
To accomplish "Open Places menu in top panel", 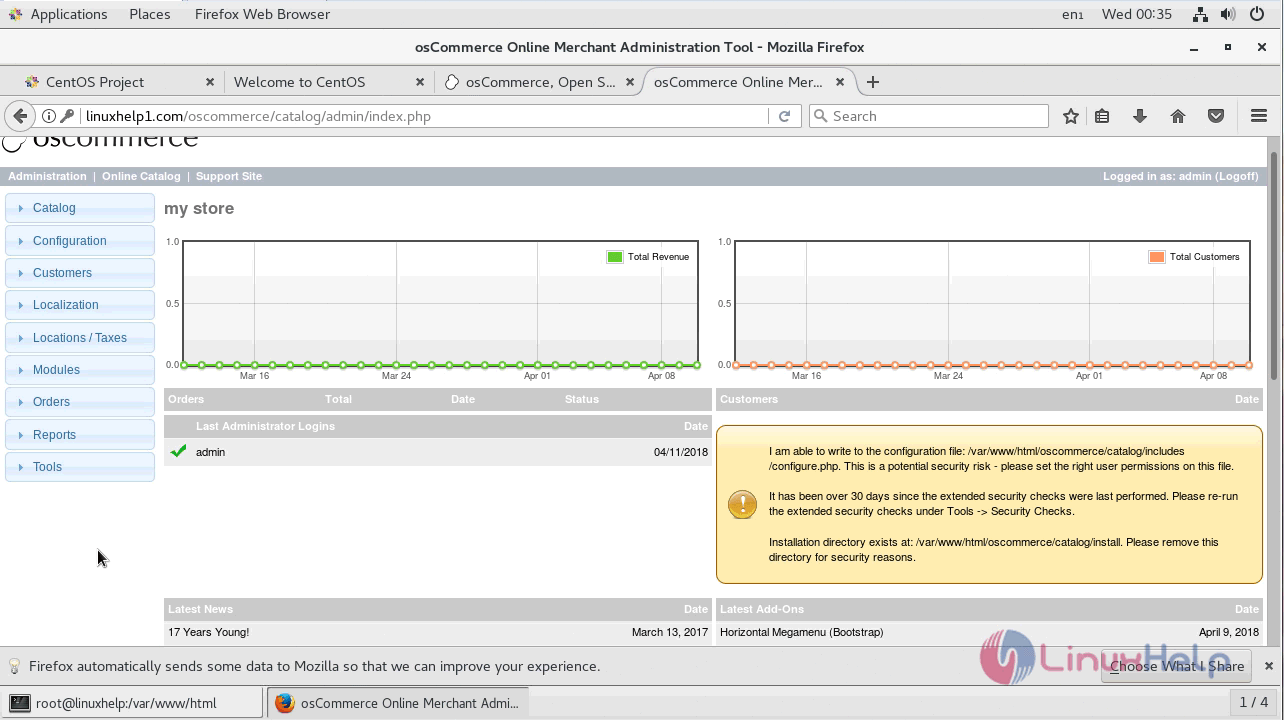I will pos(150,14).
